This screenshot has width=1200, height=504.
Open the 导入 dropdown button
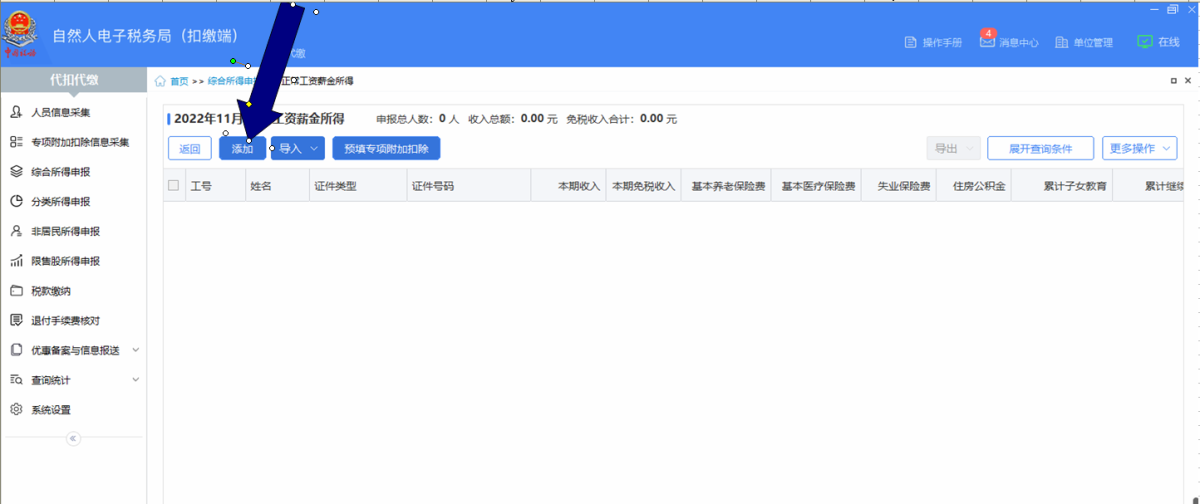(298, 149)
